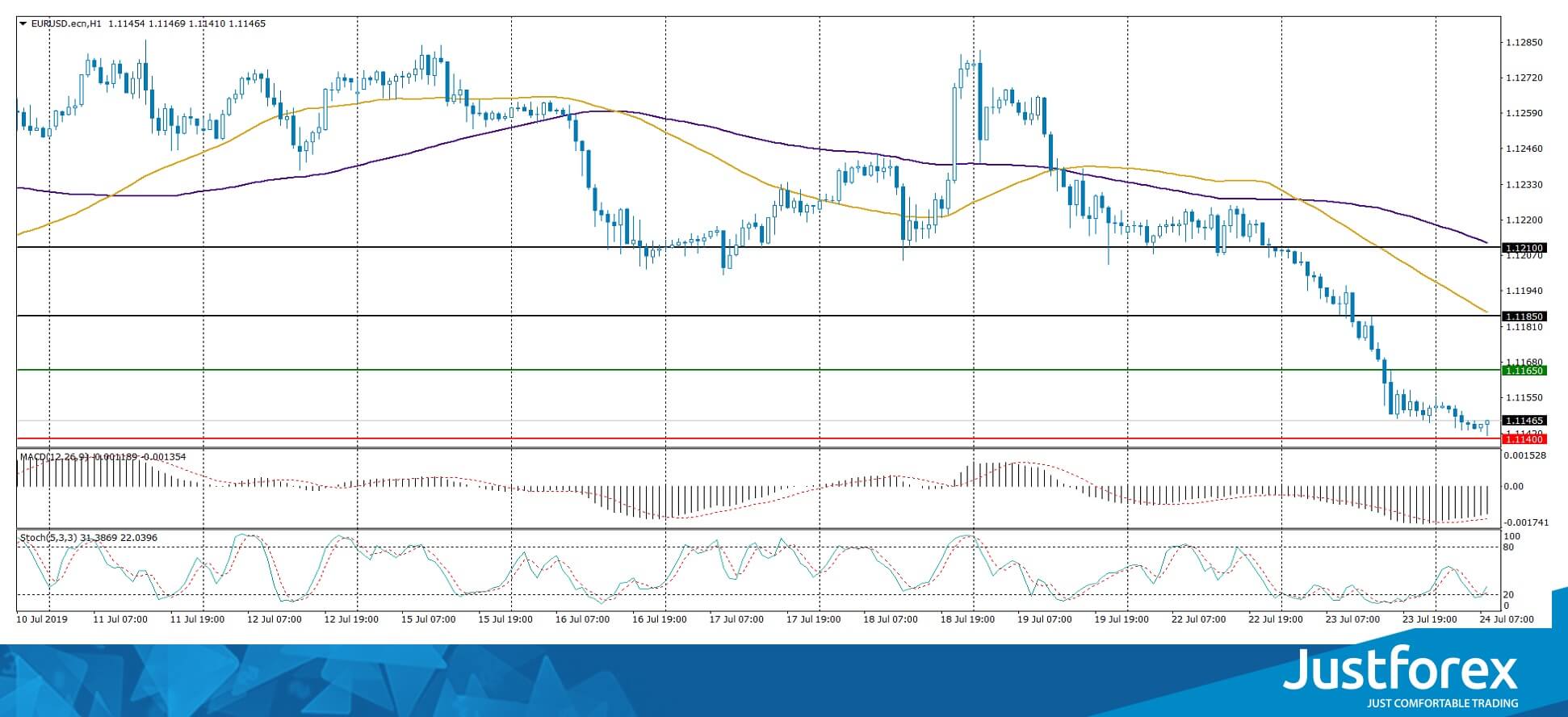
Task: Click the 12 Jul 19:00 time label
Action: point(351,619)
